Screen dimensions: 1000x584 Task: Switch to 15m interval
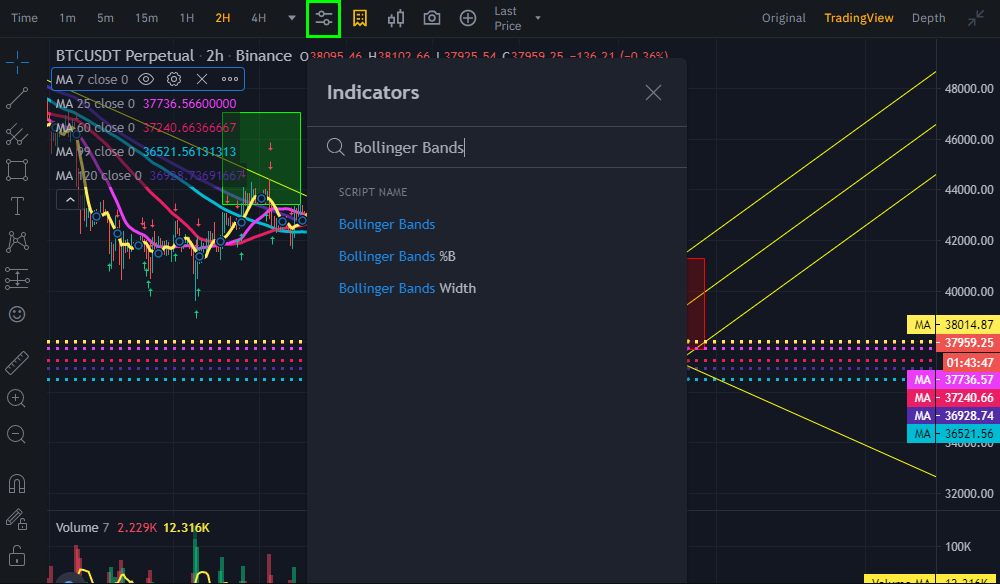point(146,18)
